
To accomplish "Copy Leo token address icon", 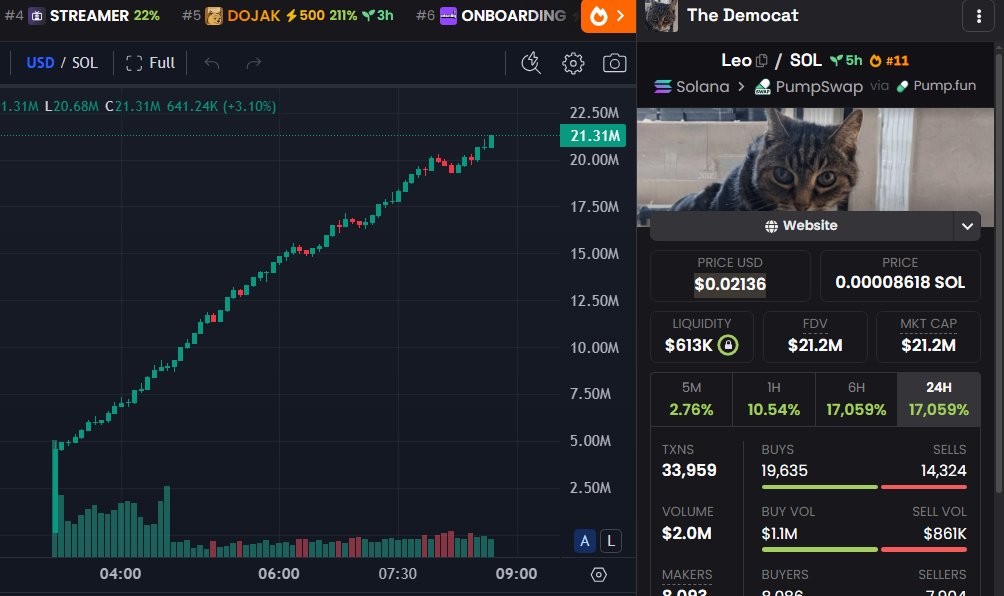I will tap(761, 61).
